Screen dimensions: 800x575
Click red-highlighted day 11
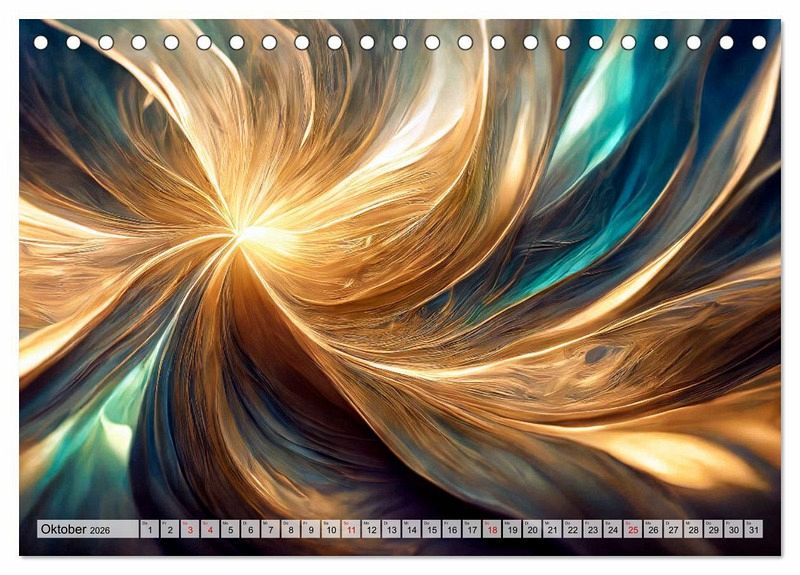351,529
